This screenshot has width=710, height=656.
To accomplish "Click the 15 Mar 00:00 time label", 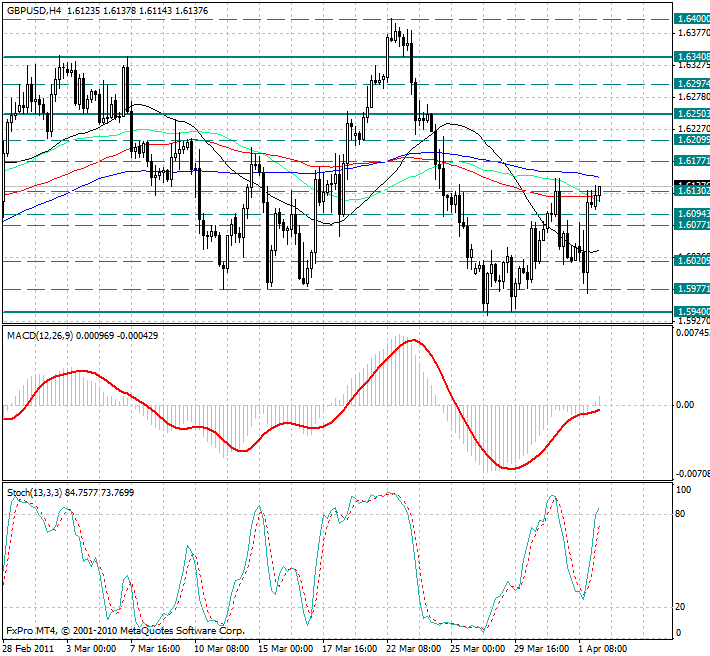I will (286, 649).
